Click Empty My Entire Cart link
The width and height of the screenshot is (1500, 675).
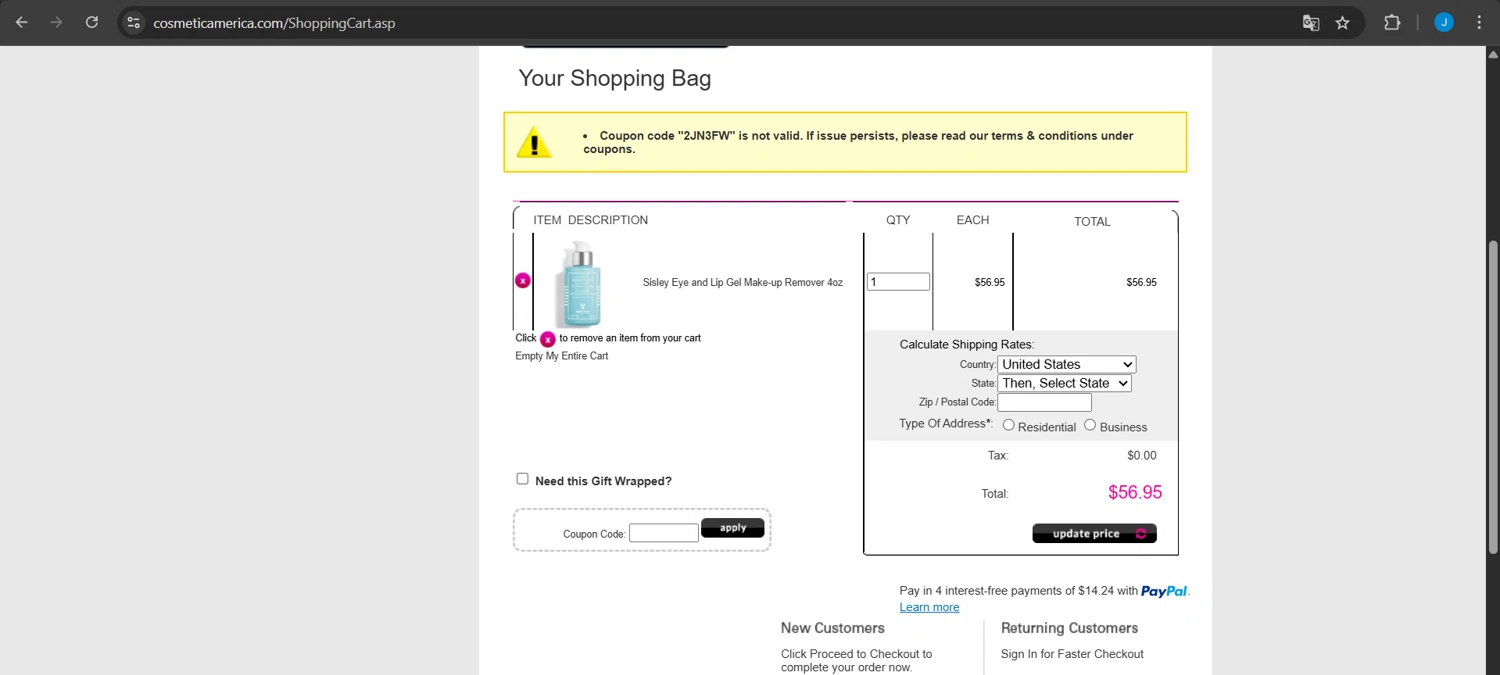click(x=562, y=356)
